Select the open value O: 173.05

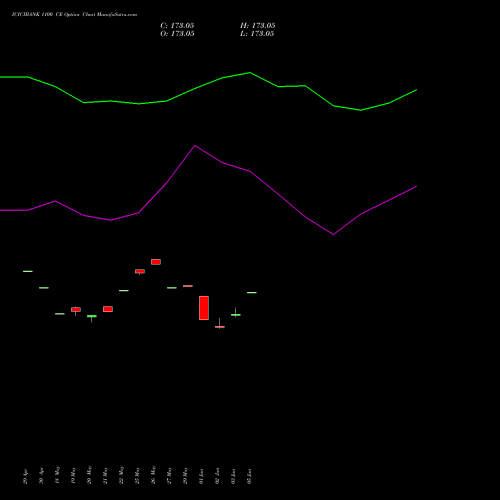pyautogui.click(x=177, y=34)
